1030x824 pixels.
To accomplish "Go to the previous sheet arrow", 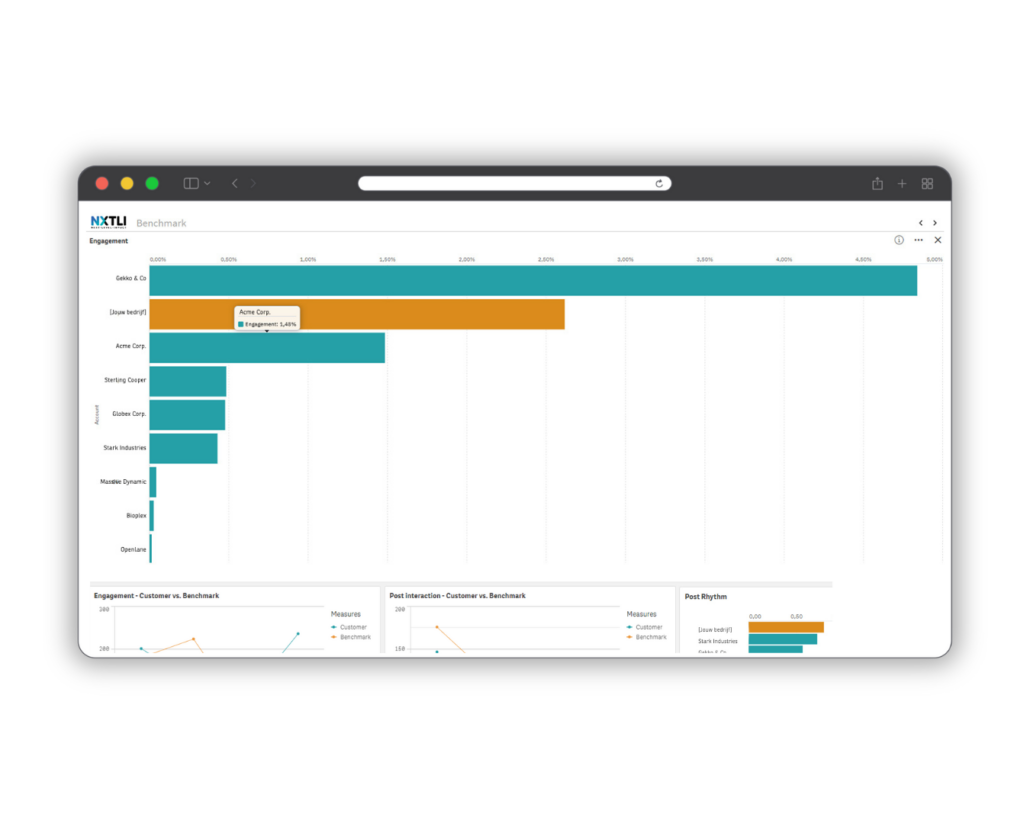I will 921,223.
